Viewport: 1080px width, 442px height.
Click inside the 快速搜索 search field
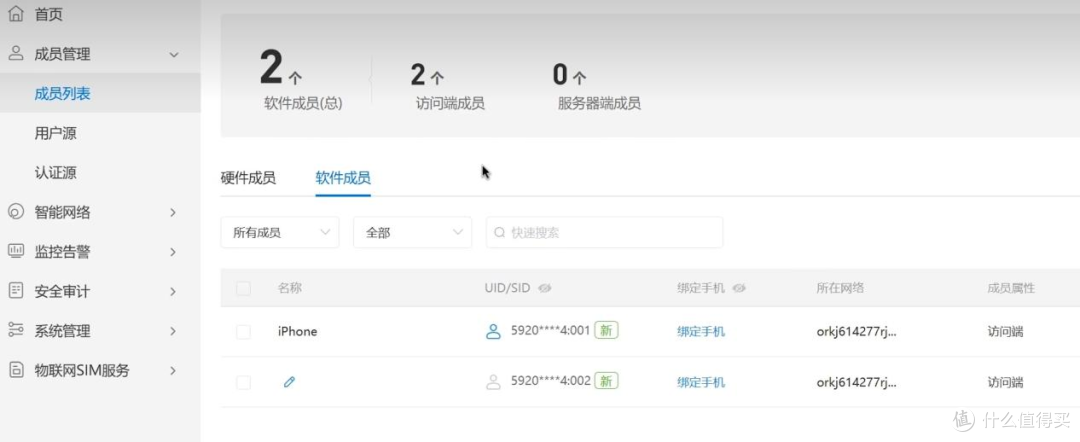(x=605, y=233)
